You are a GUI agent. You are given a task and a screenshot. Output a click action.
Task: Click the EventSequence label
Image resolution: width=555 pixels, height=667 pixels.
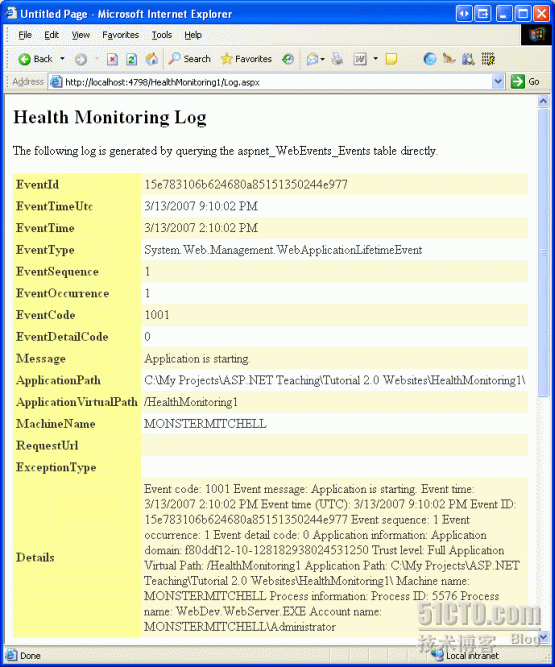(57, 271)
